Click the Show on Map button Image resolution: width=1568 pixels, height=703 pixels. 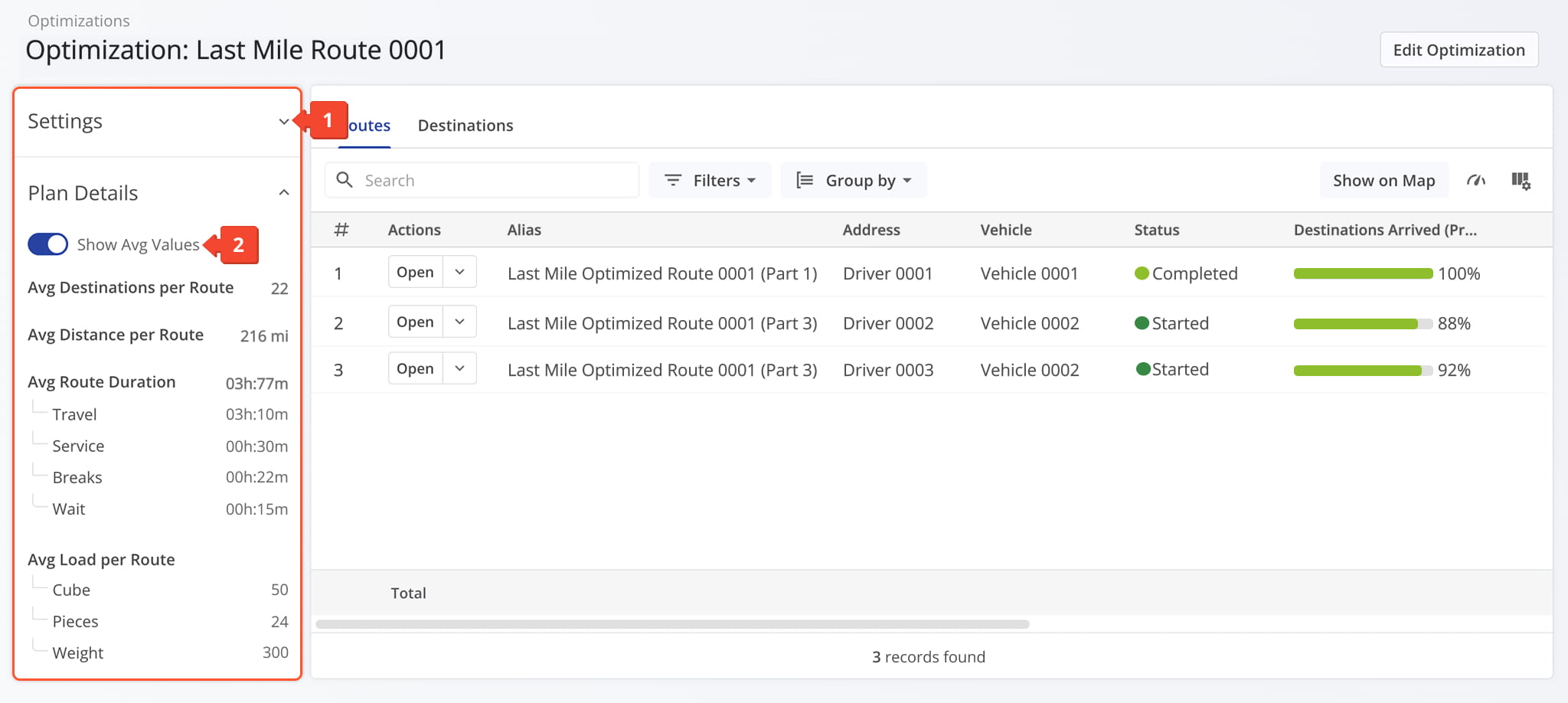1383,180
